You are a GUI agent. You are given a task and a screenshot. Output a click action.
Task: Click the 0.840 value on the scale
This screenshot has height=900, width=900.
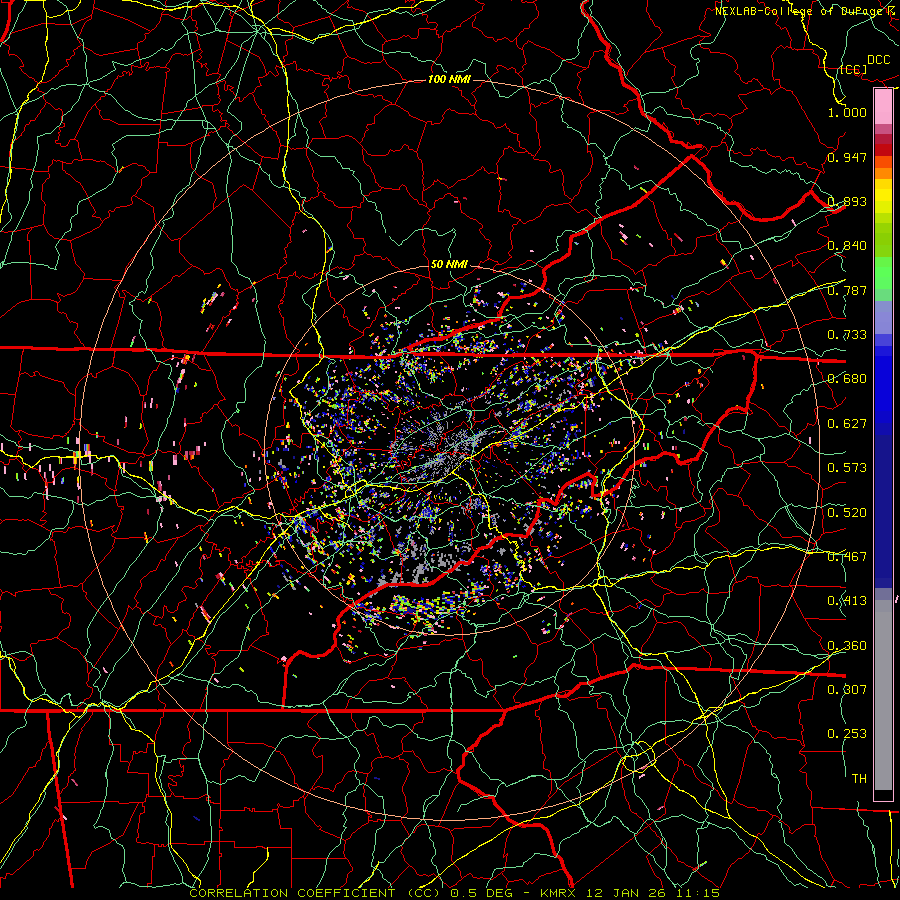(x=847, y=246)
